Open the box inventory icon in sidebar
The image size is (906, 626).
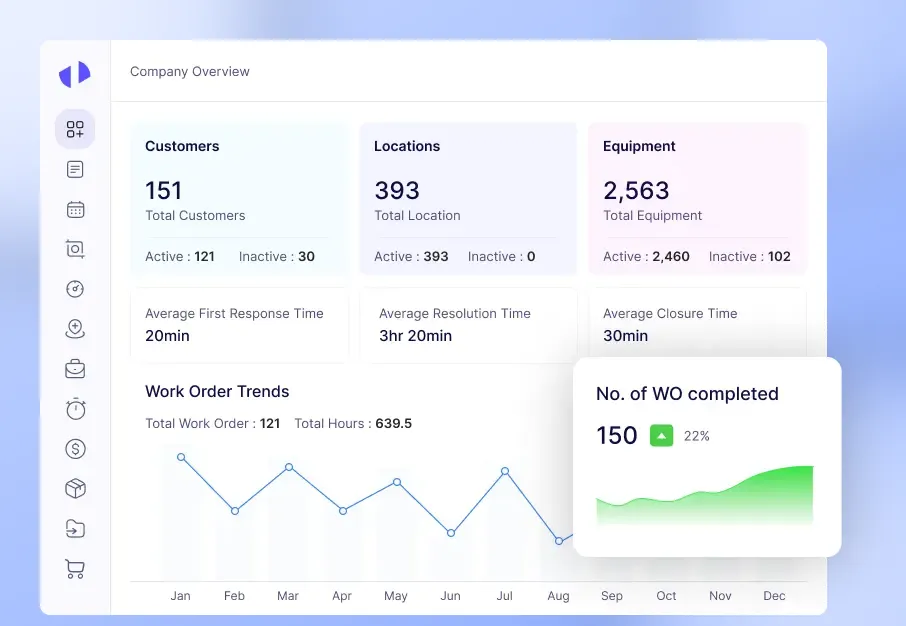(x=76, y=489)
